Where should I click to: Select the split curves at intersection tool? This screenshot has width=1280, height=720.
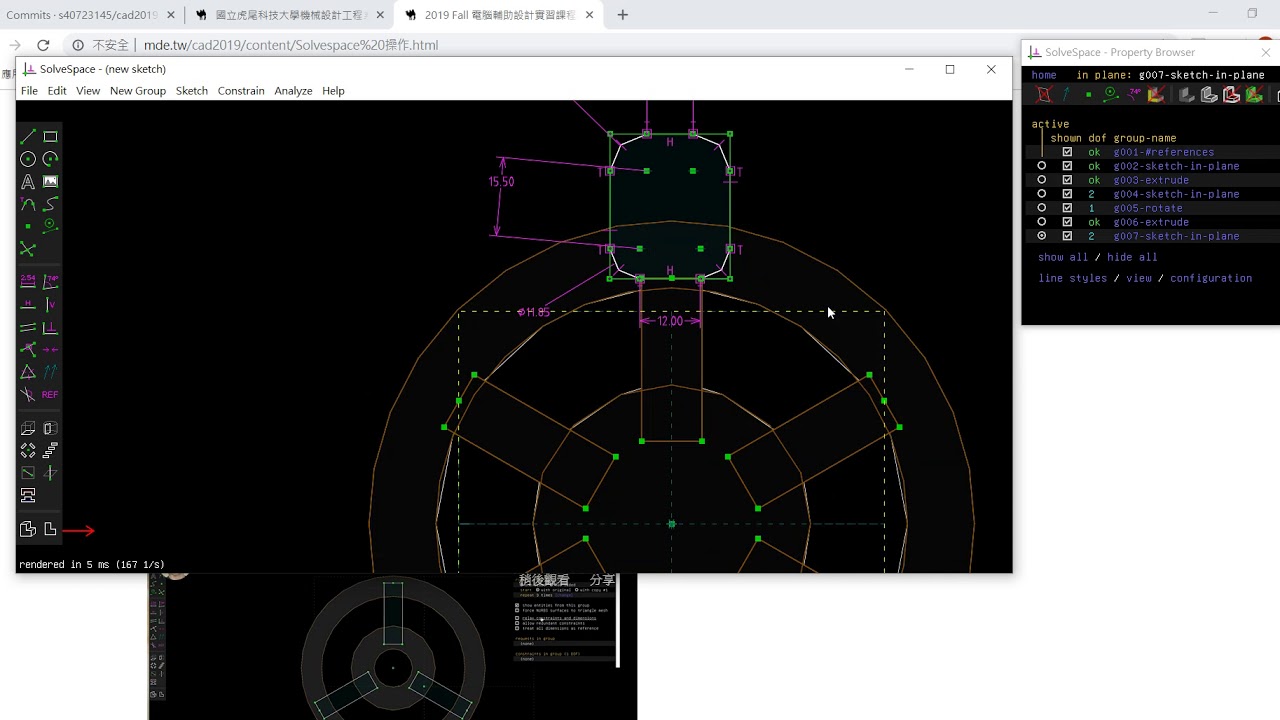coord(28,249)
